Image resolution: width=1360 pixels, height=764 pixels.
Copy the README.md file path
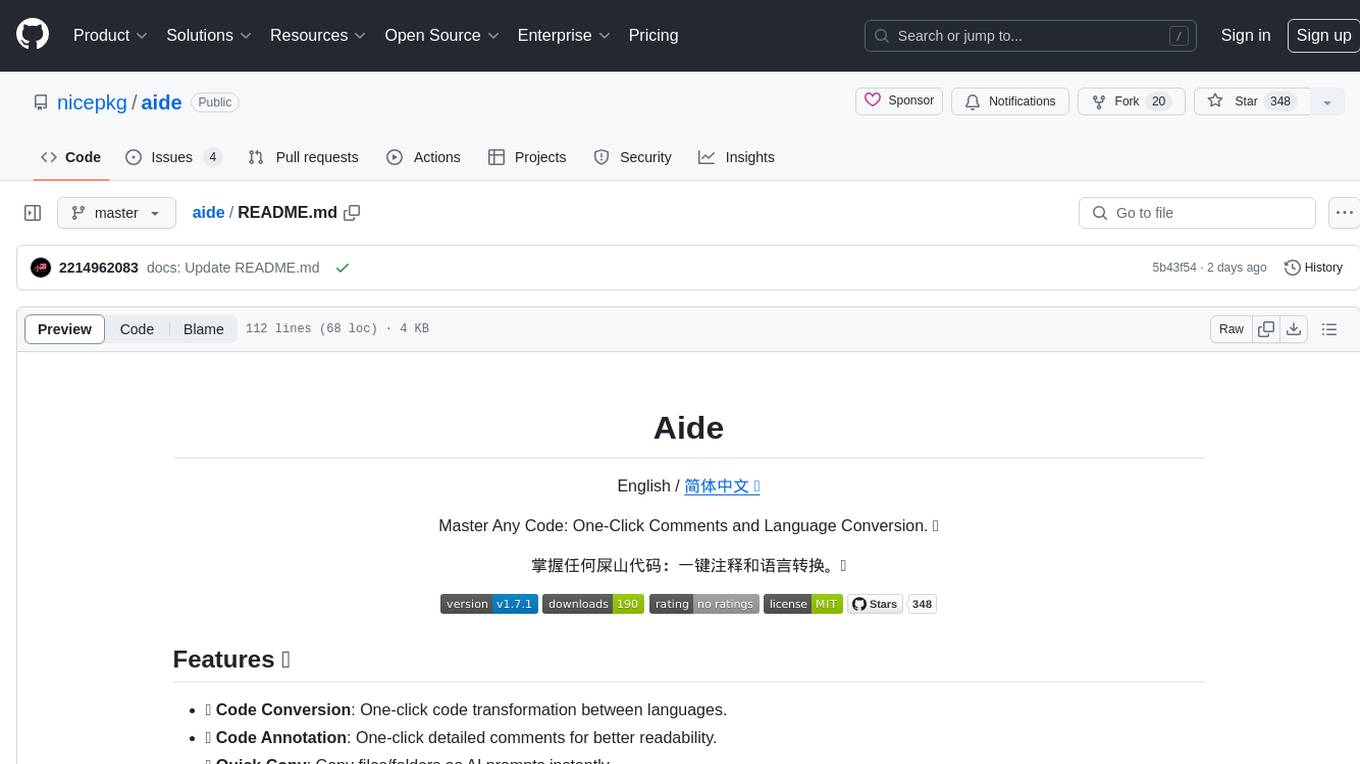tap(352, 212)
